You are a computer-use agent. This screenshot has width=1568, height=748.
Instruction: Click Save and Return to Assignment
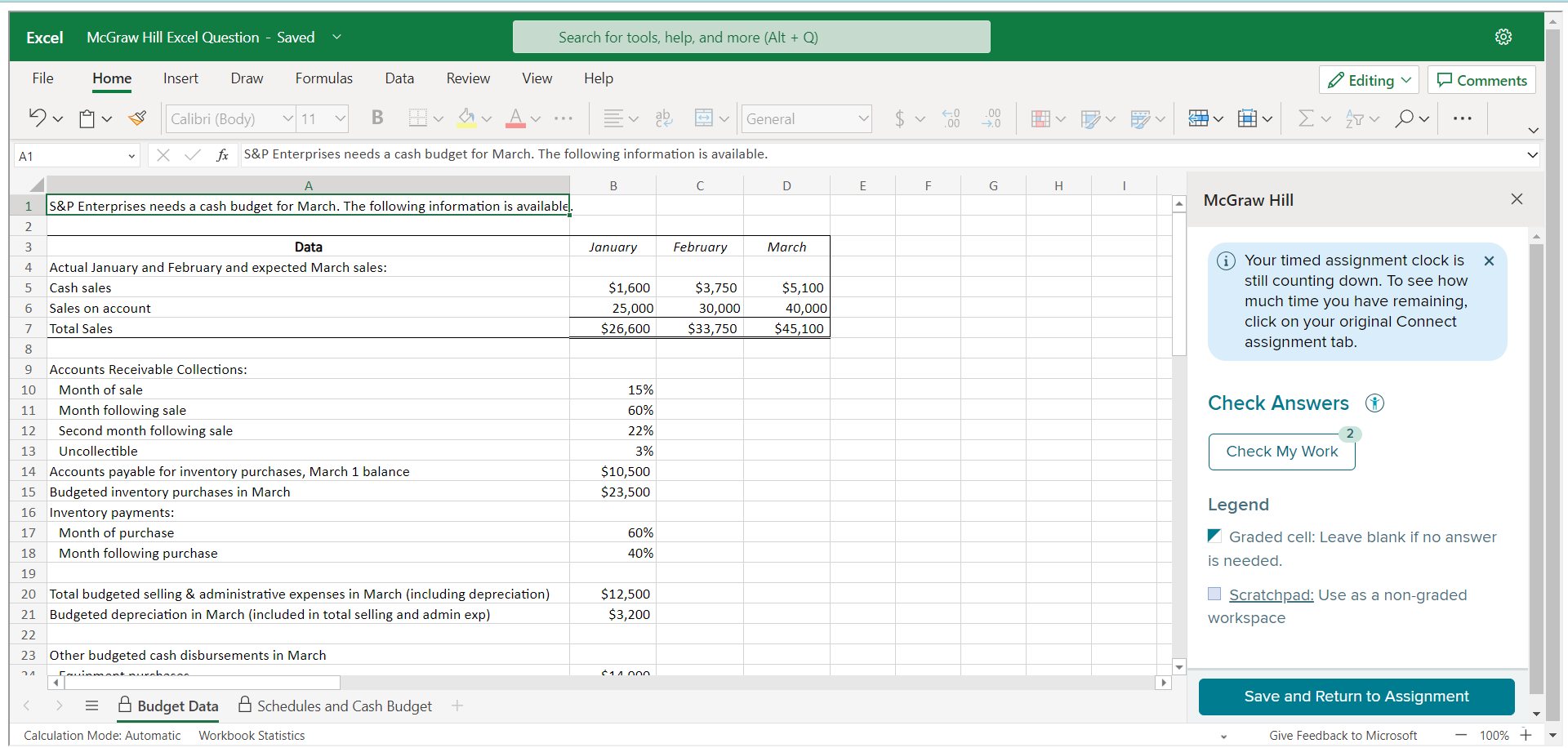click(1356, 697)
